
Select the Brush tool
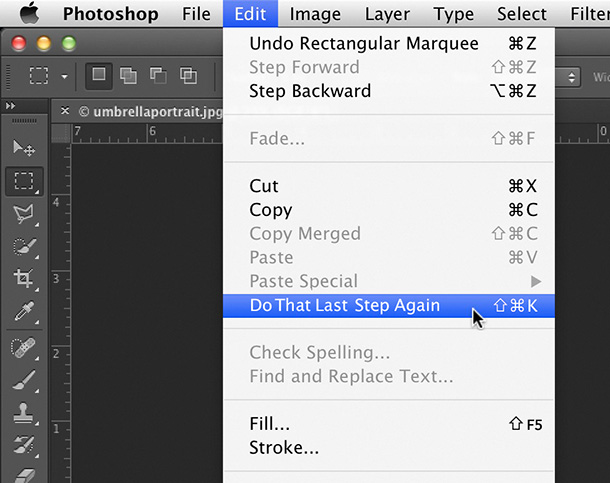coord(24,380)
